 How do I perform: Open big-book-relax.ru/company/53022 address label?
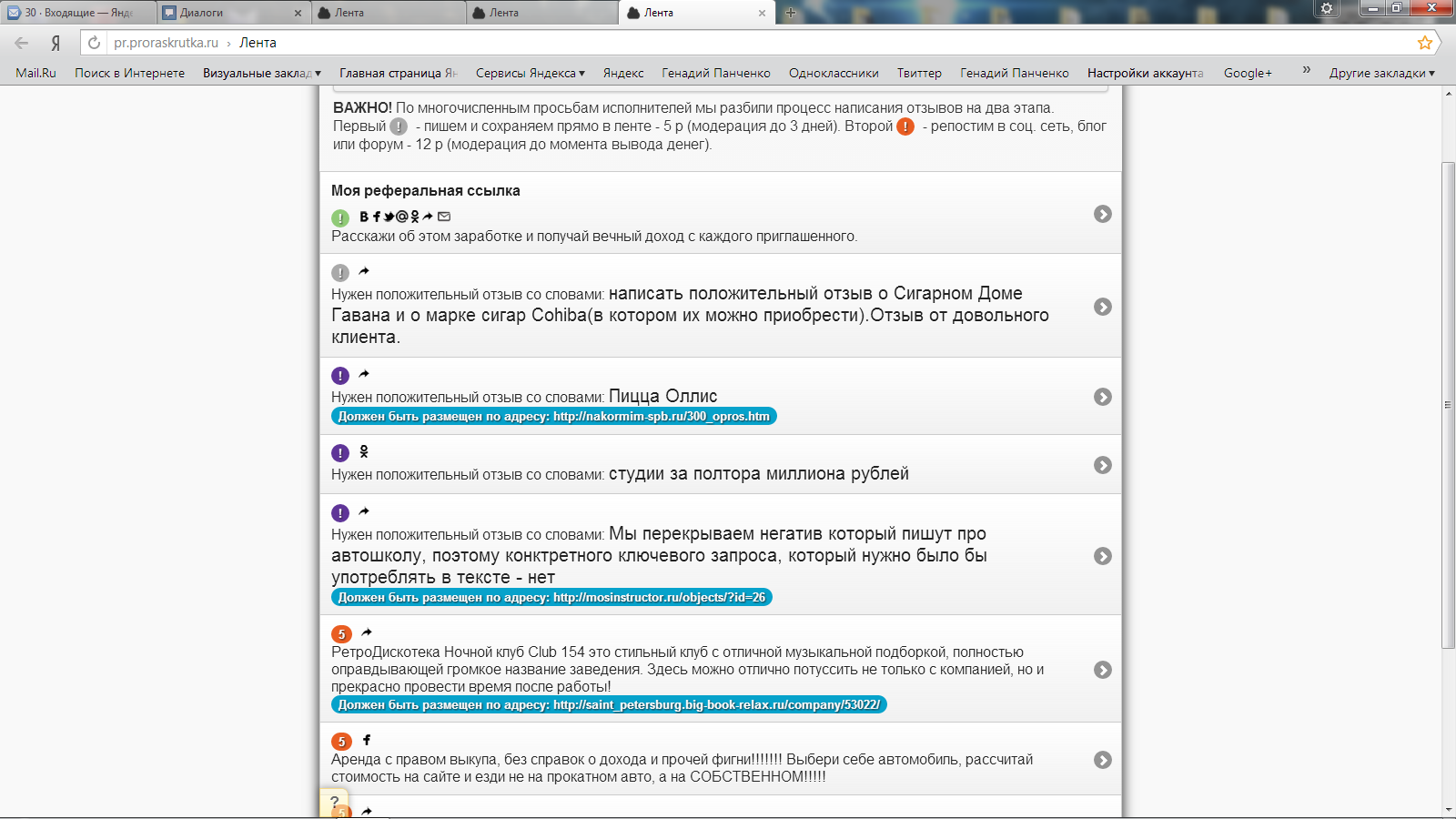(609, 704)
